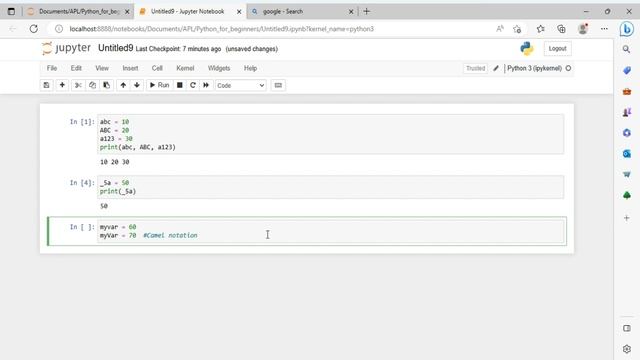Go back in browser history

(x=13, y=29)
